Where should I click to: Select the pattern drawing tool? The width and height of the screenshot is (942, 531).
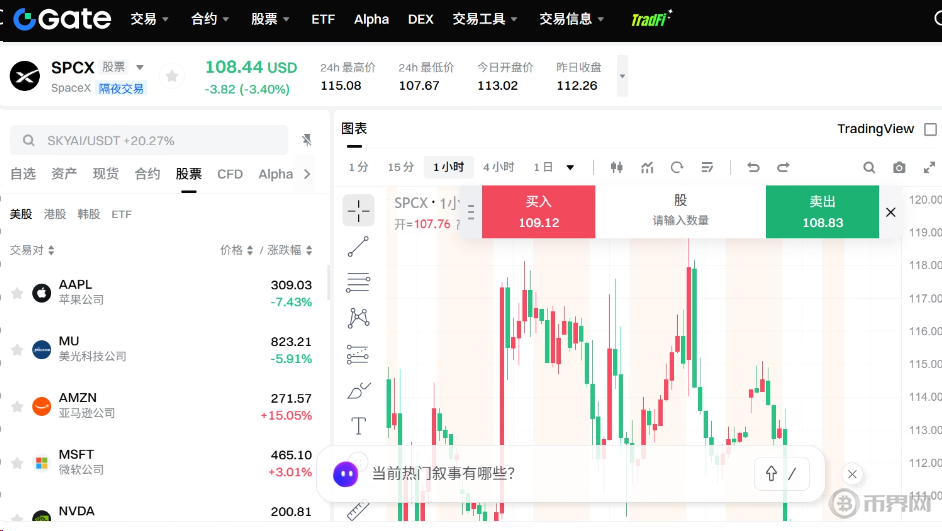point(358,318)
